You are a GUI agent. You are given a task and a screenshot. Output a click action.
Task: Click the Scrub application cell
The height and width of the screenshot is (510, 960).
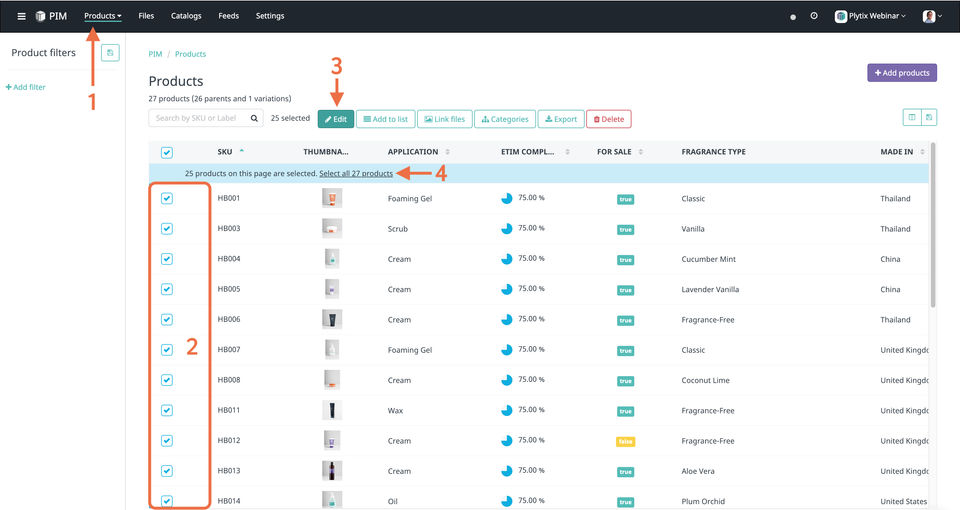(x=397, y=228)
